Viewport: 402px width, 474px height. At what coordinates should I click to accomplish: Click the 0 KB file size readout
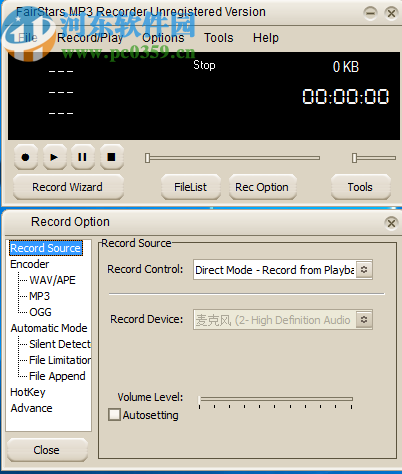346,67
